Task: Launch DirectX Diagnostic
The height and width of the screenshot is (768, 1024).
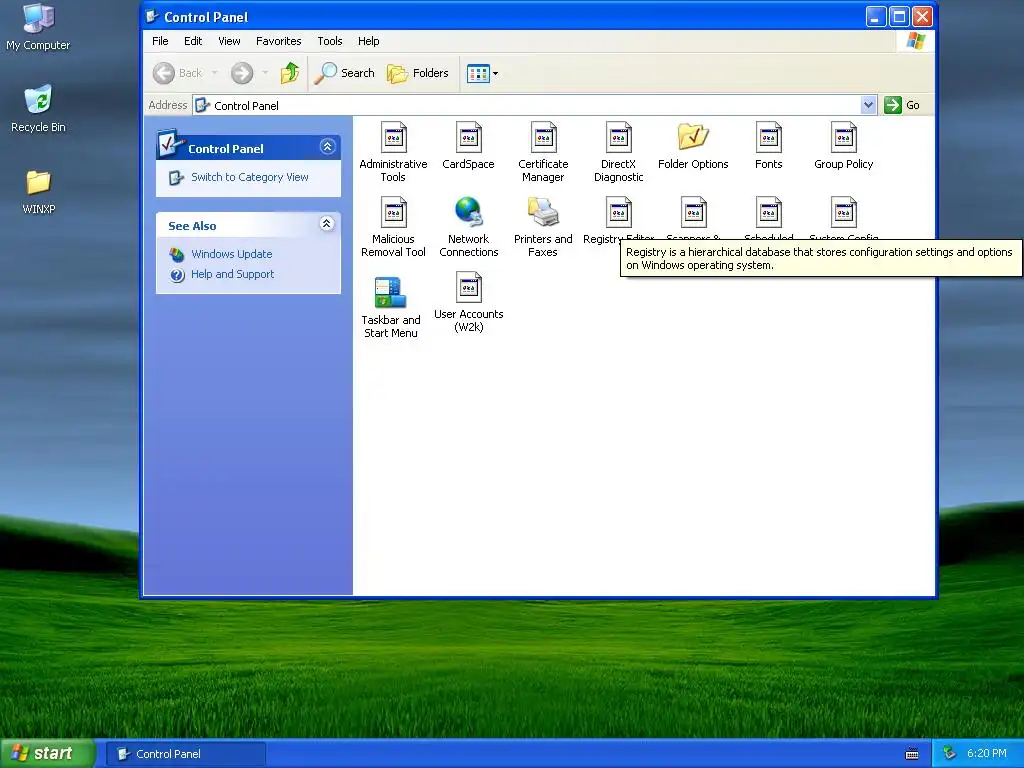Action: (x=618, y=138)
